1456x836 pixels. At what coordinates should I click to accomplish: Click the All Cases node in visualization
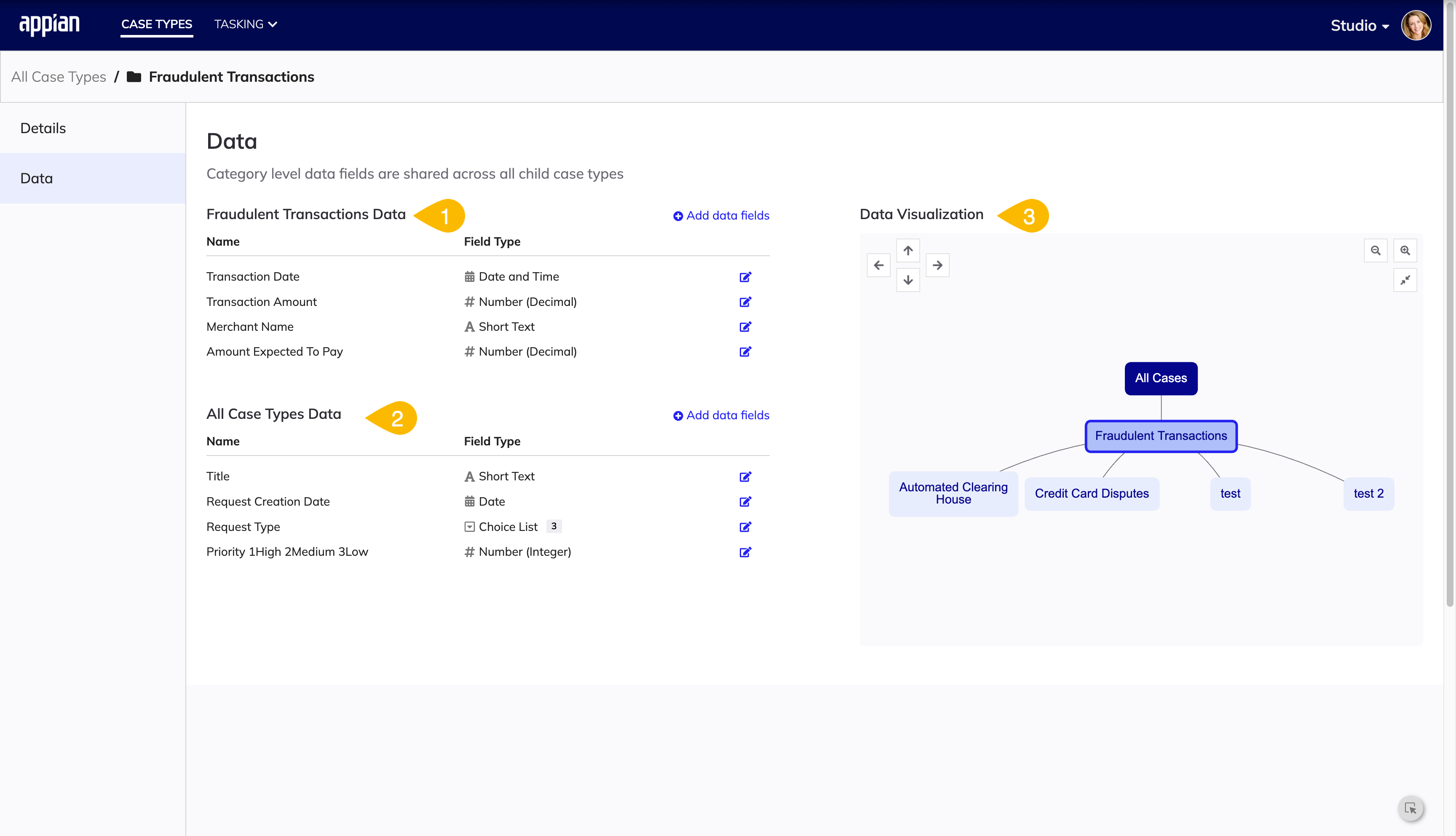coord(1160,378)
